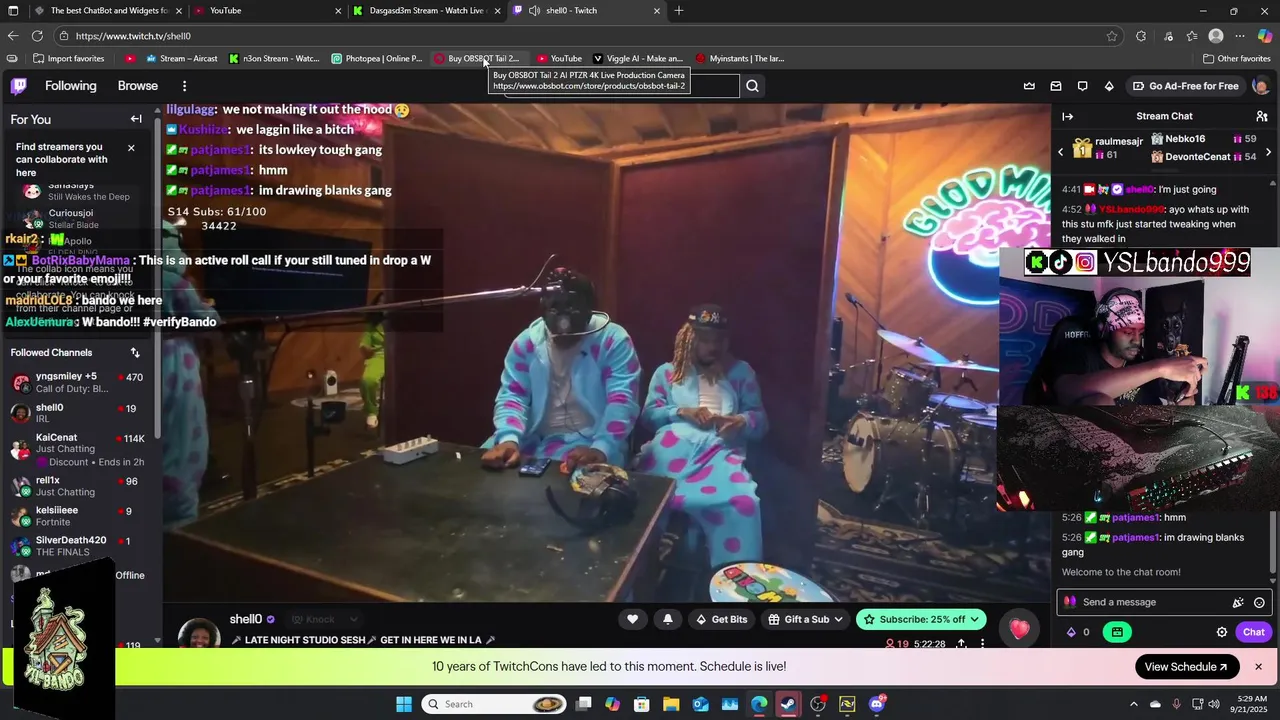Switch to the Dasgasd3m Stream browser tab
1280x720 pixels.
426,11
